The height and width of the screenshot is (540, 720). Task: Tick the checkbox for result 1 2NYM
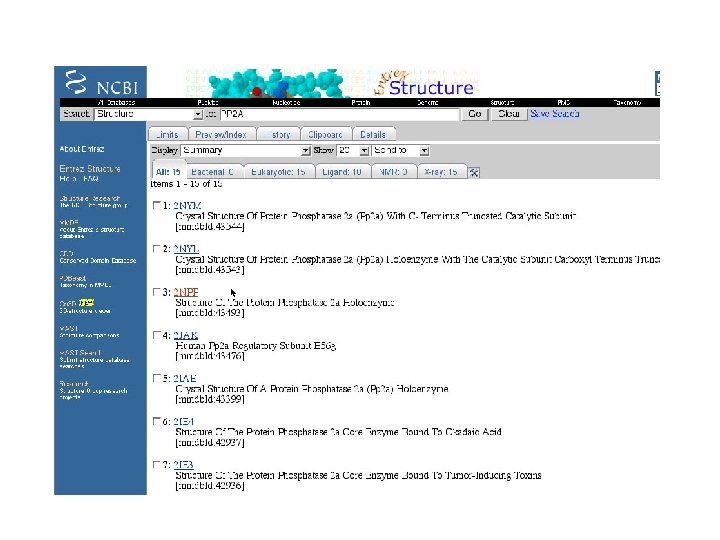pyautogui.click(x=157, y=205)
